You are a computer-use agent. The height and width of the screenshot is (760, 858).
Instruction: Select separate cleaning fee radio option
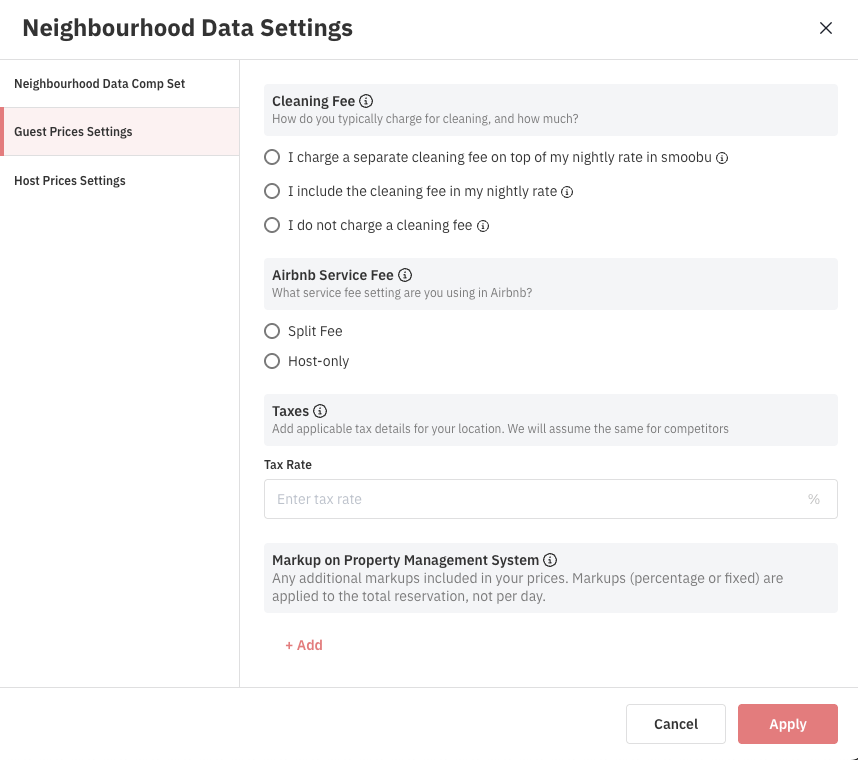pyautogui.click(x=272, y=158)
